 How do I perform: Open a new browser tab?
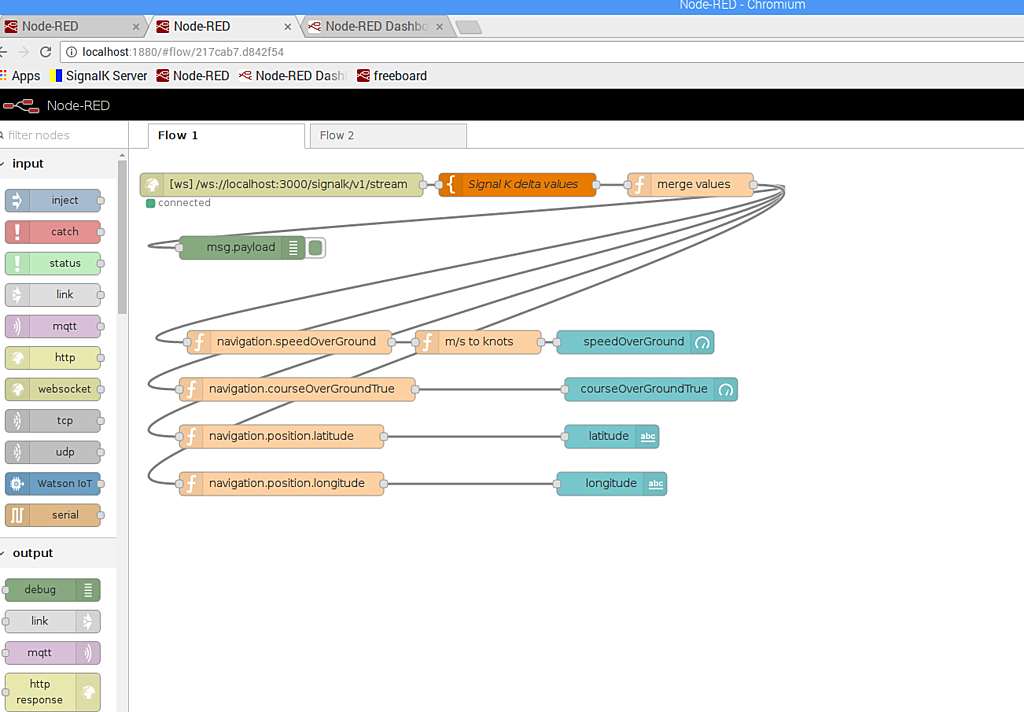tap(469, 27)
